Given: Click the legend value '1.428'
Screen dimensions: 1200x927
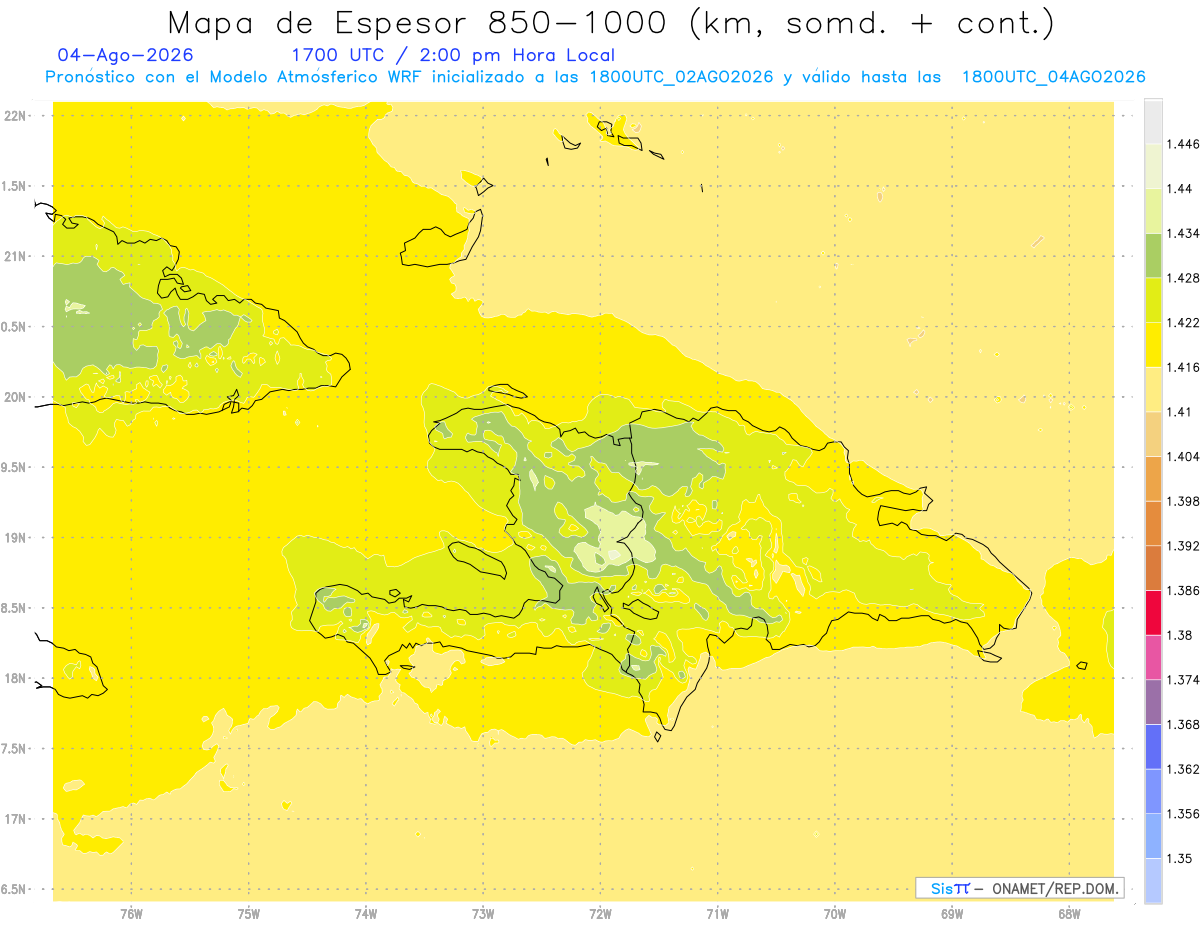Looking at the screenshot, I should click(1183, 278).
